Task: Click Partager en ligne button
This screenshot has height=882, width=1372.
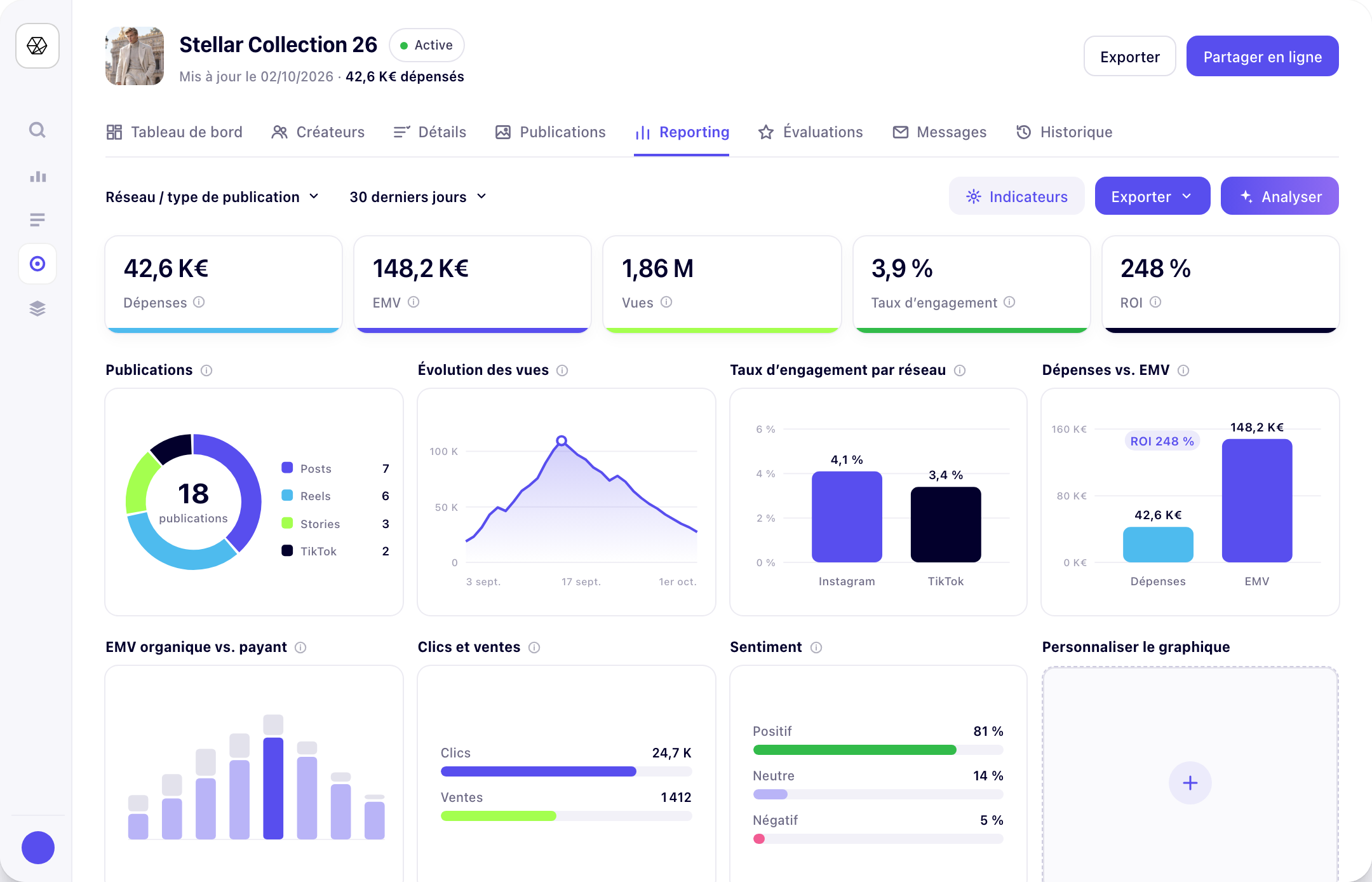Action: coord(1263,57)
